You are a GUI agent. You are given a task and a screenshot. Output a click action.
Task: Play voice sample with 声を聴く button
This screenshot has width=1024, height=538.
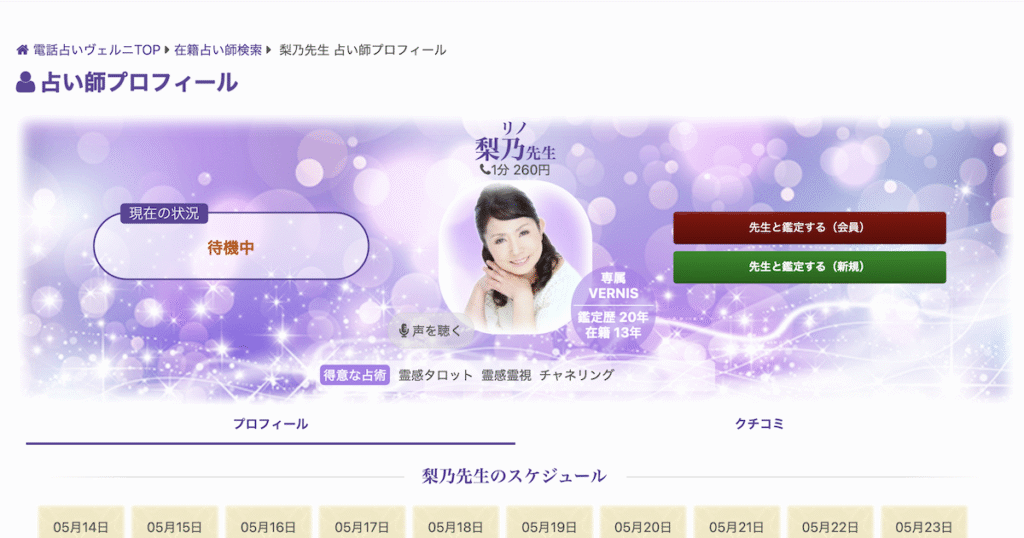(x=431, y=331)
